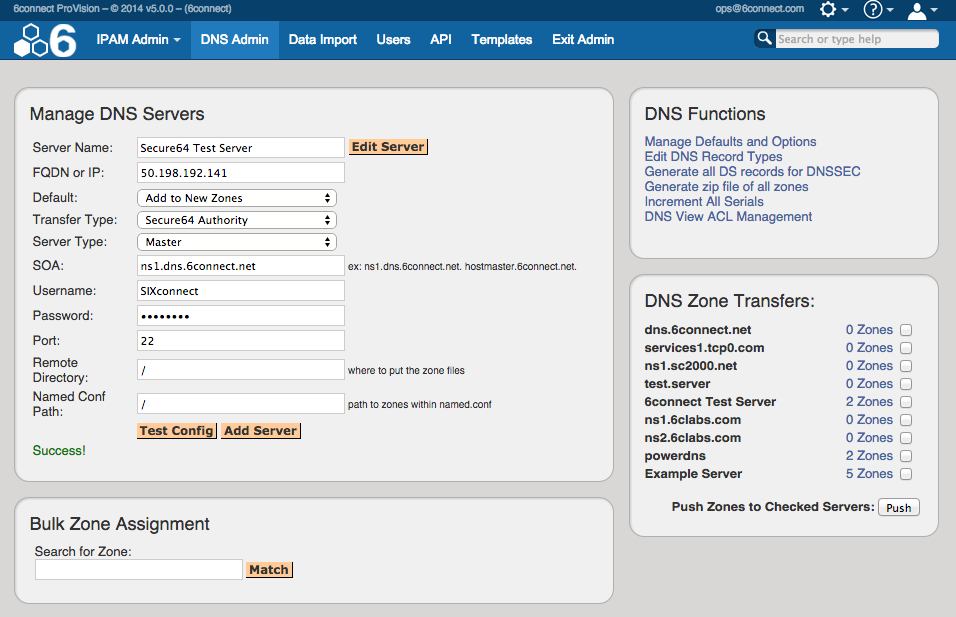This screenshot has height=617, width=956.
Task: Open the API menu item
Action: (441, 40)
